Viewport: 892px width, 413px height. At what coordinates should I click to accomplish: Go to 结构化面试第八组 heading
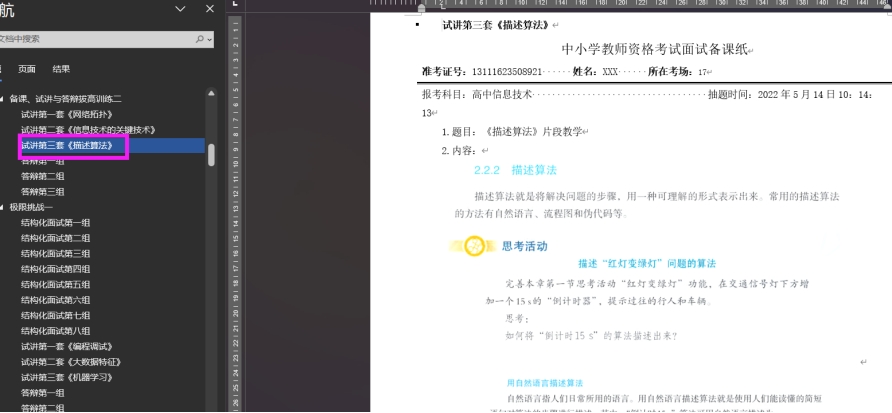tap(56, 330)
